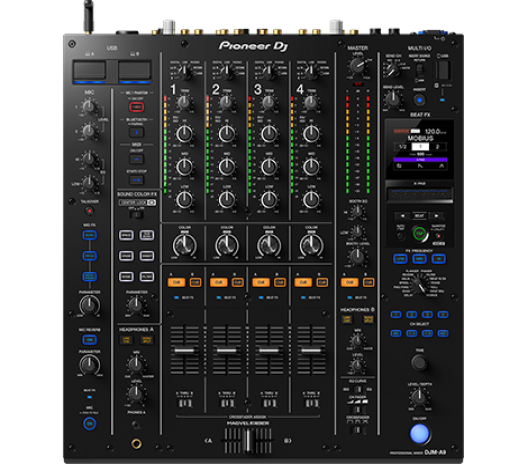The width and height of the screenshot is (528, 464).
Task: Click the MIDI Start/Stop button
Action: 136,180
